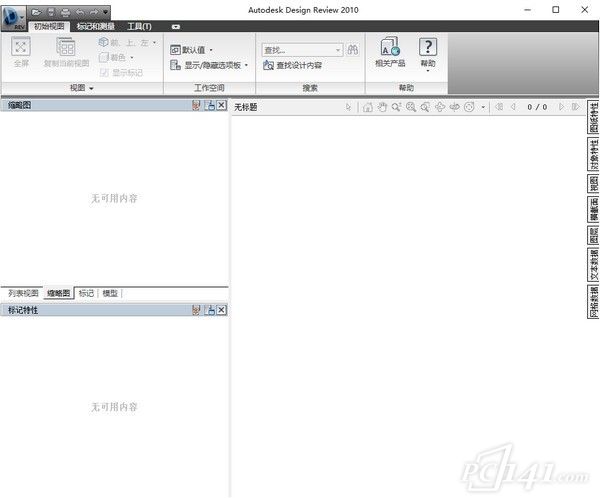Open the 显示/隐藏选项板 palettes dropdown
The image size is (600, 498).
(209, 65)
